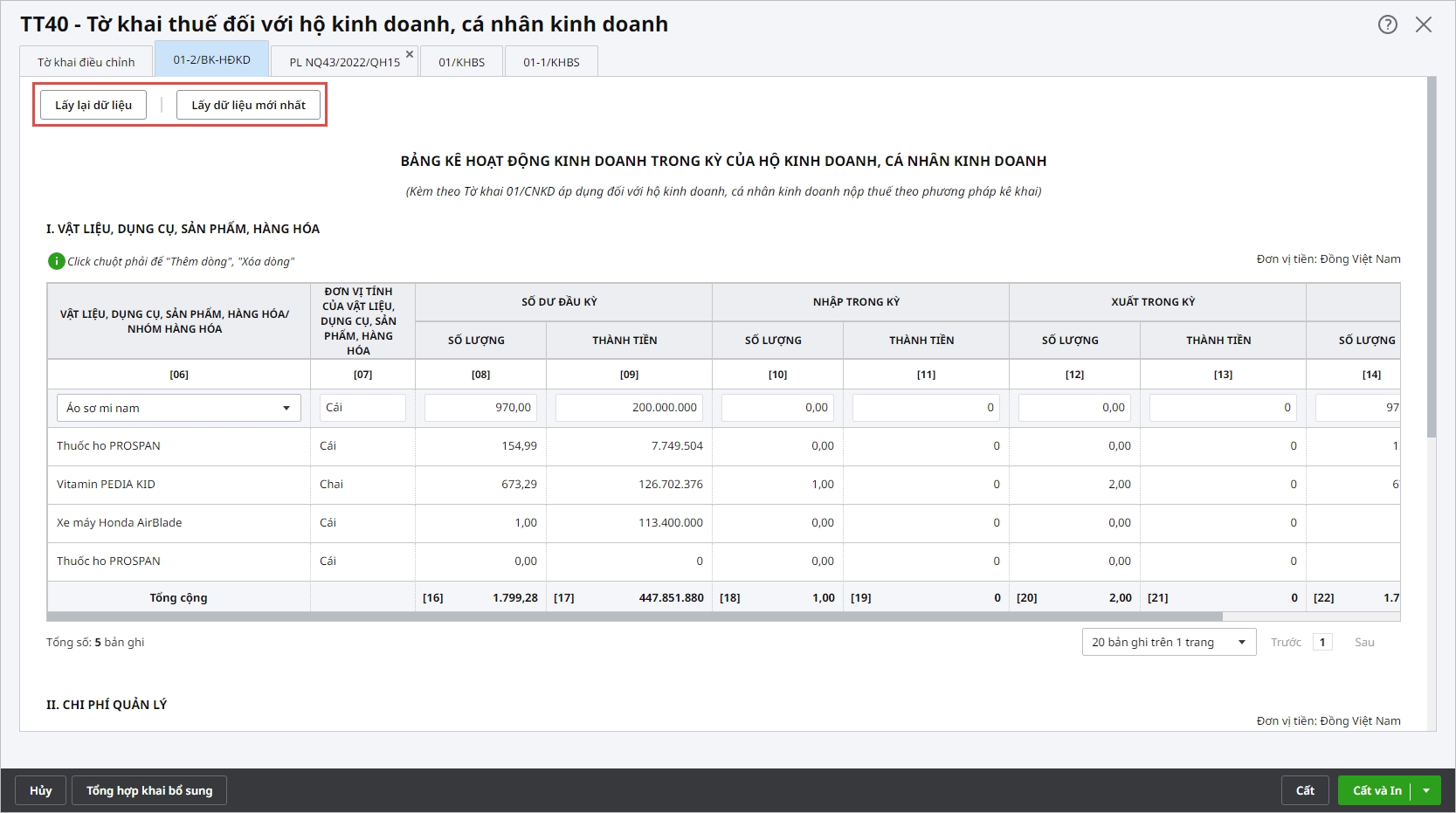Click the Cất save button
Viewport: 1456px width, 813px height.
pos(1305,790)
